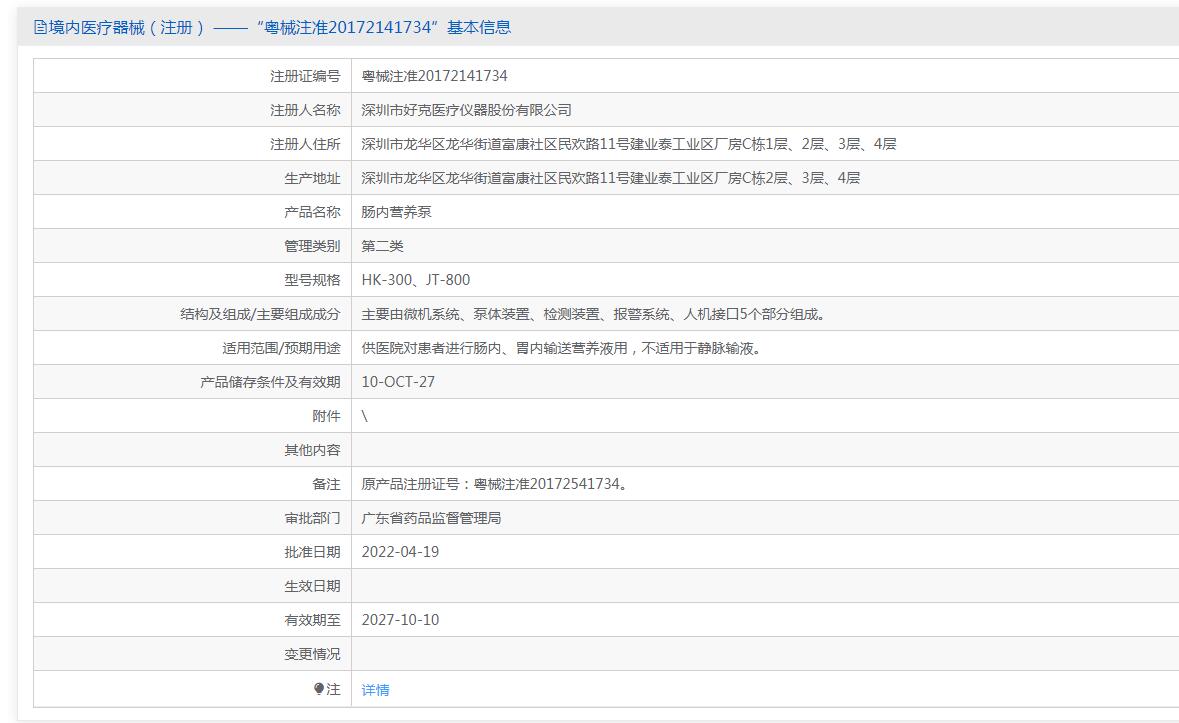This screenshot has height=723, width=1179.
Task: Select intended use text 供医院对患者进行肠内
Action: click(x=562, y=348)
